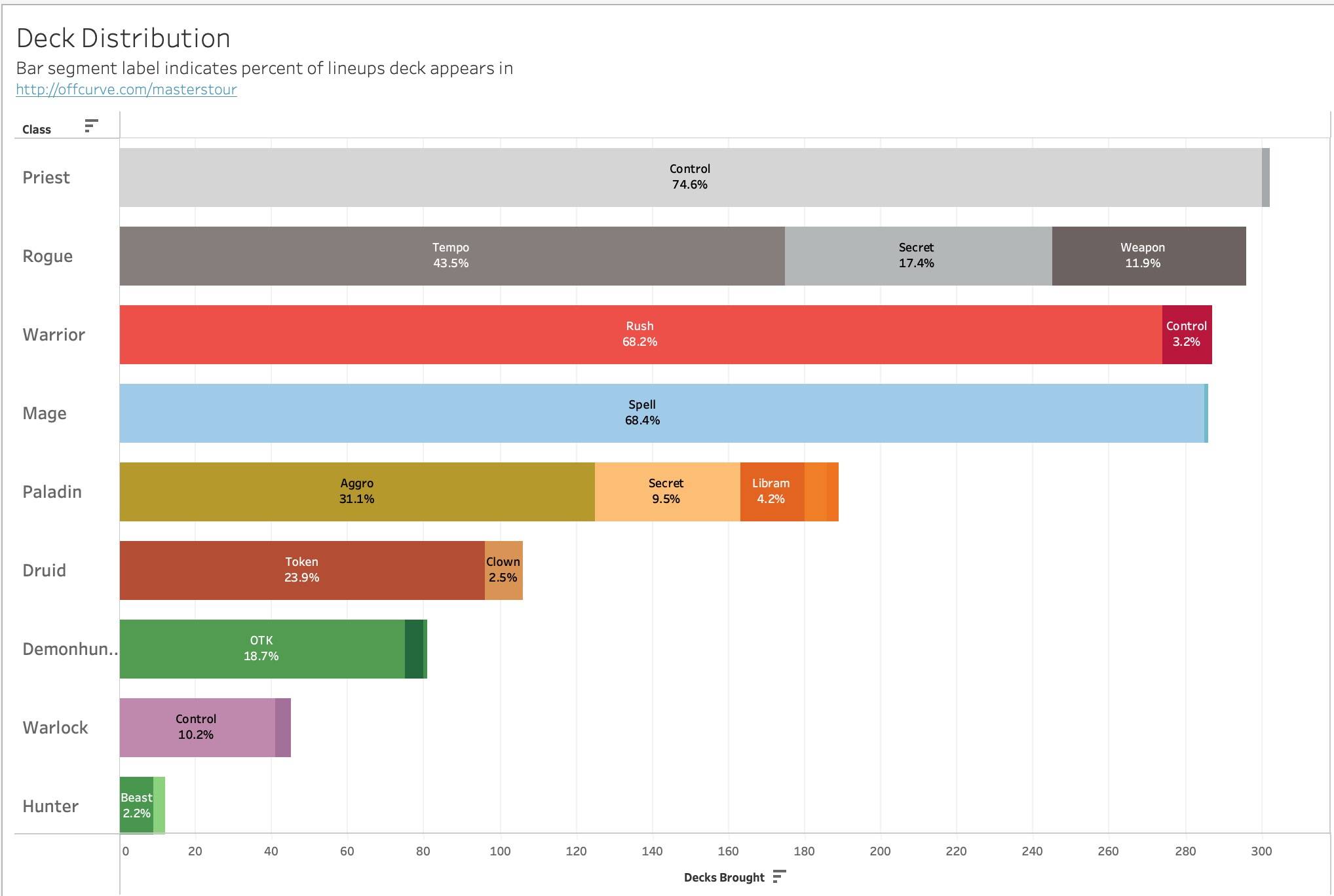Click the sort icon next to Class header
Viewport: 1334px width, 896px height.
[91, 126]
